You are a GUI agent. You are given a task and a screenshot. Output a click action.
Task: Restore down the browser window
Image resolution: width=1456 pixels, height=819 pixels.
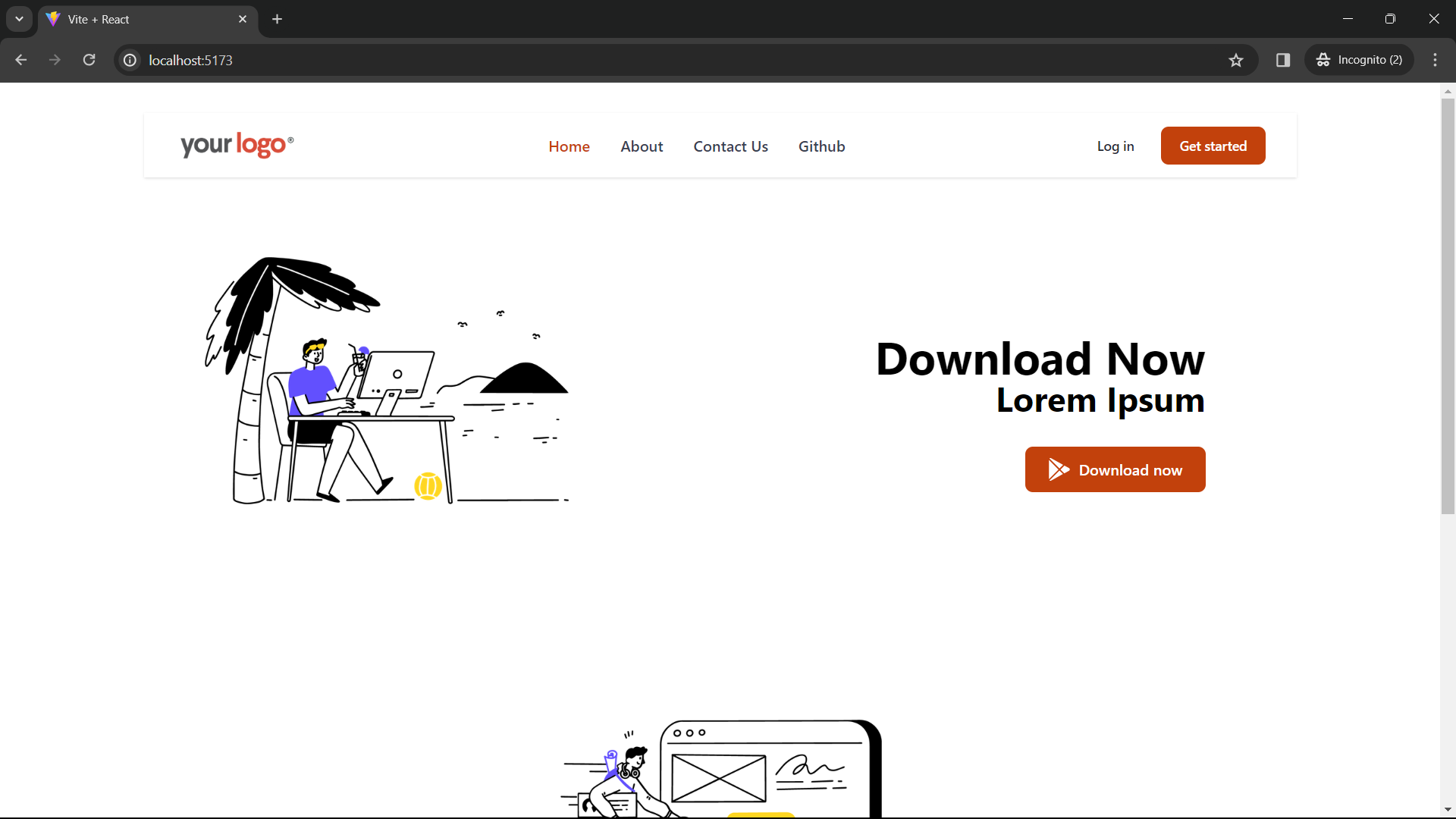[x=1390, y=19]
